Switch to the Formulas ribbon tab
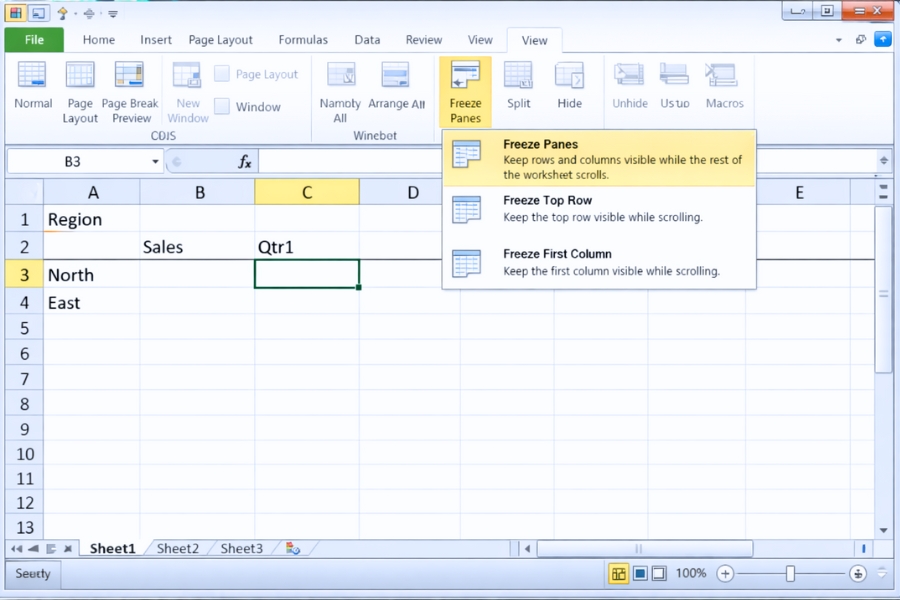This screenshot has height=600, width=900. pos(302,39)
